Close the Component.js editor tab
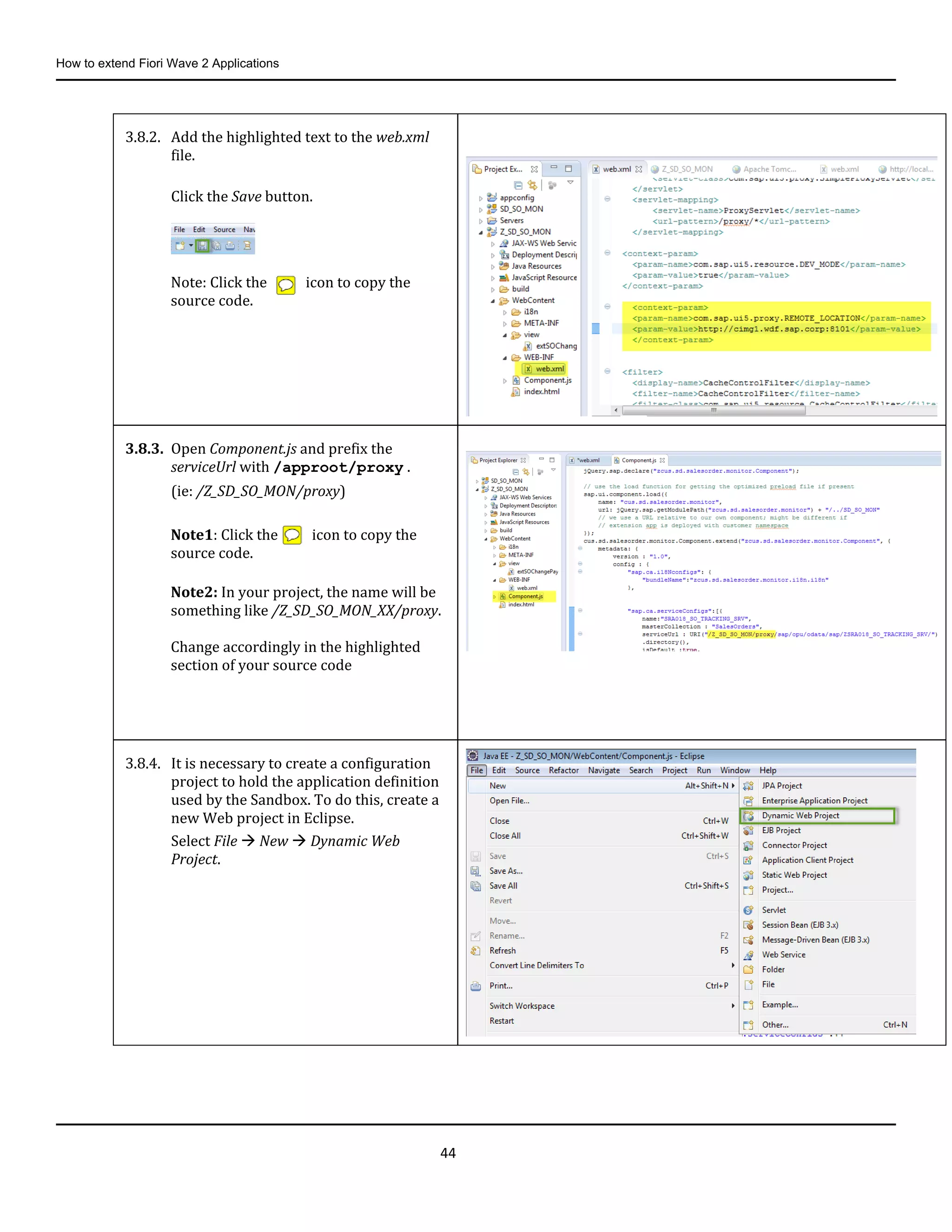The width and height of the screenshot is (952, 1232). point(662,460)
